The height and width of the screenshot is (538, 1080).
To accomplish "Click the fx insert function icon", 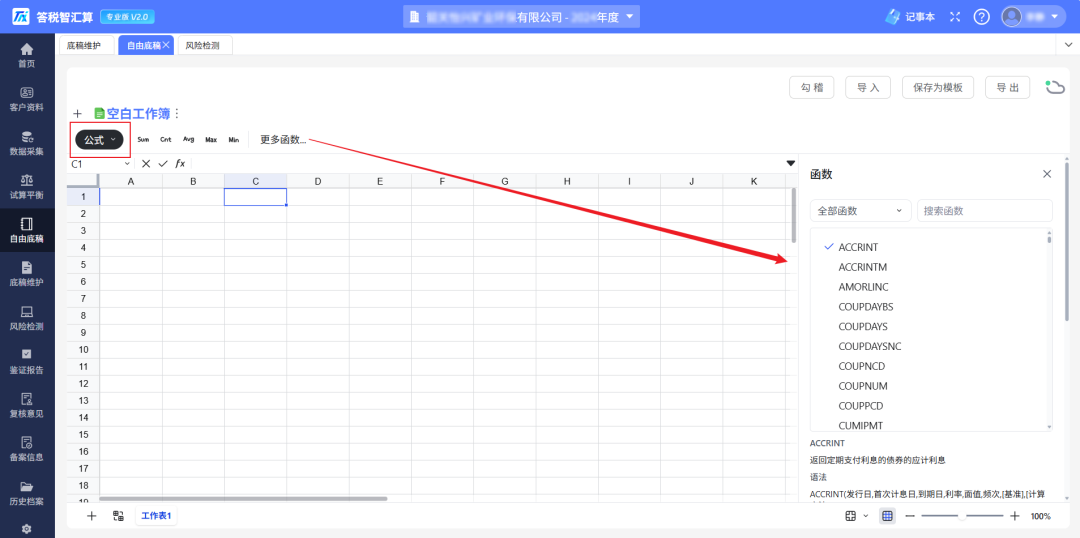I will tap(180, 163).
